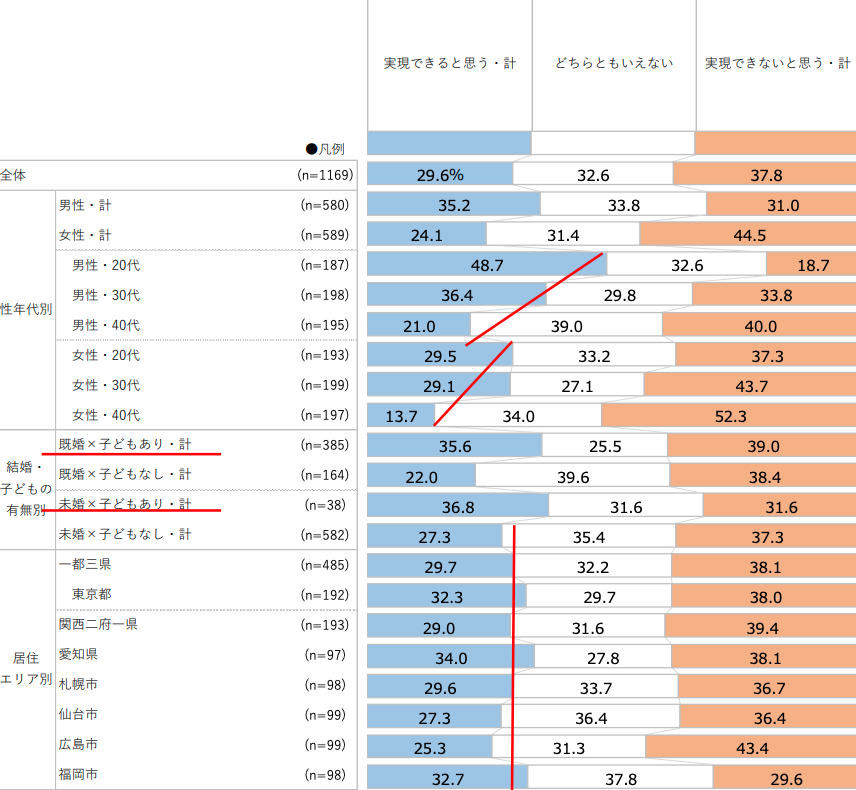Click the 18.7 orange bar for 男性・20代
The height and width of the screenshot is (790, 856).
(x=811, y=265)
